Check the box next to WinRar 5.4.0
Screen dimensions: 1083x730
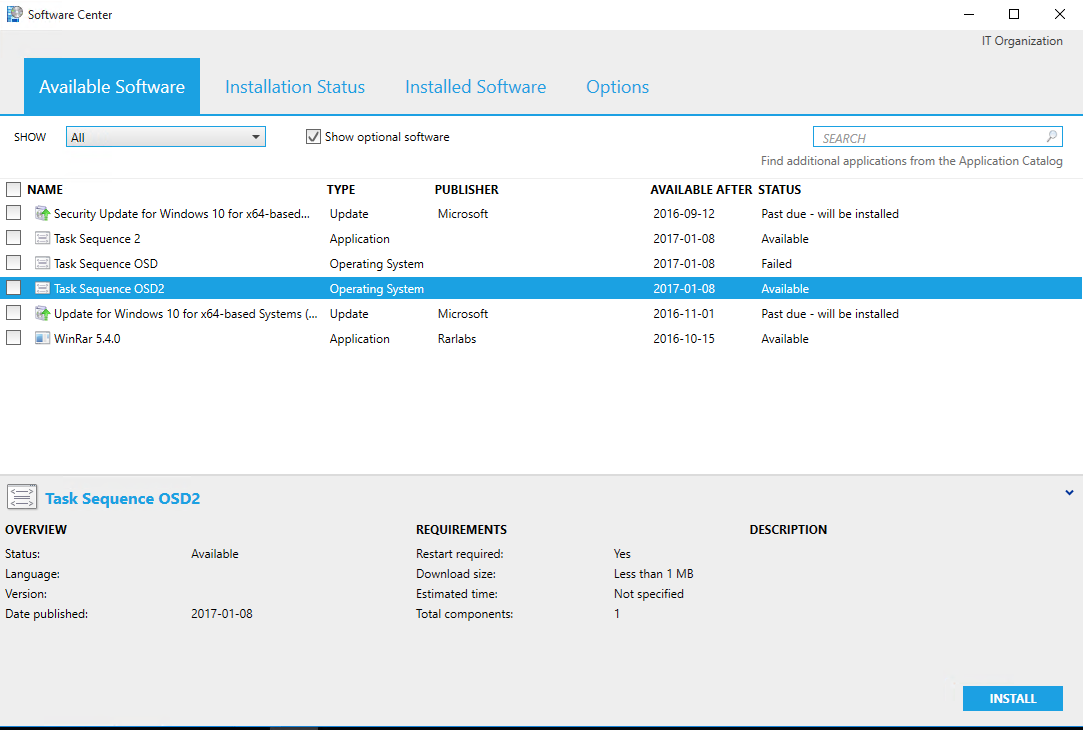point(14,338)
